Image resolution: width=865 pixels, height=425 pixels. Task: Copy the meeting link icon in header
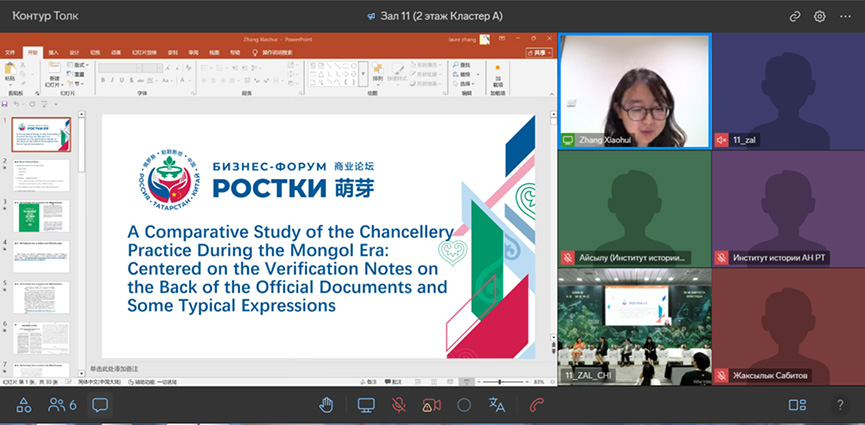[x=794, y=16]
